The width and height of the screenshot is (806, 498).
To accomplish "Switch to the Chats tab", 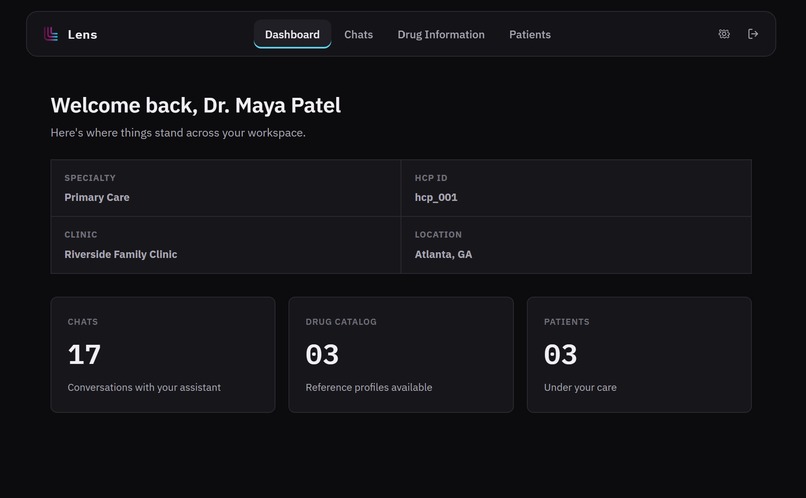I will [358, 34].
